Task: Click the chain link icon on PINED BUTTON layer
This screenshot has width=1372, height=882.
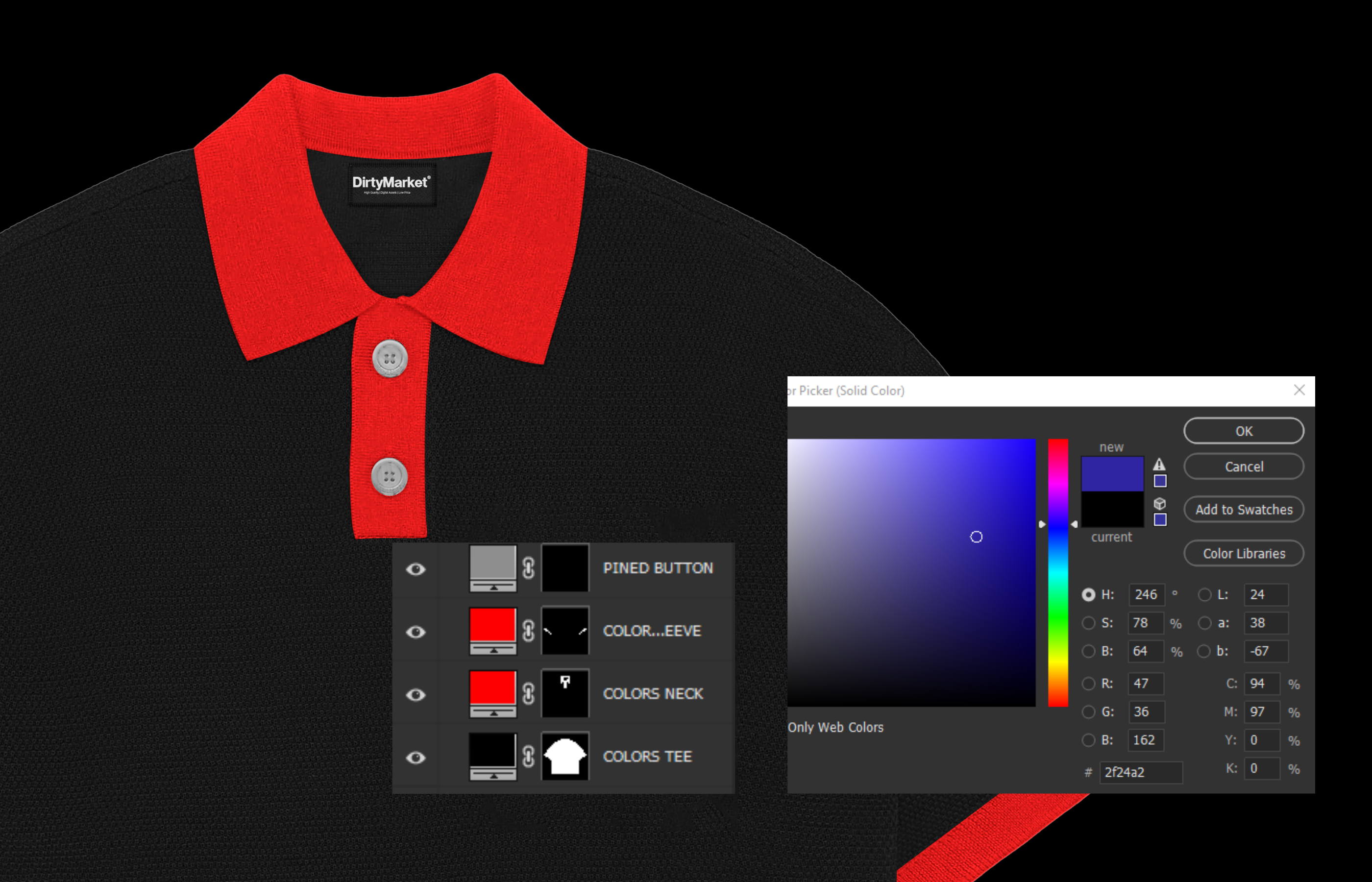Action: click(529, 568)
